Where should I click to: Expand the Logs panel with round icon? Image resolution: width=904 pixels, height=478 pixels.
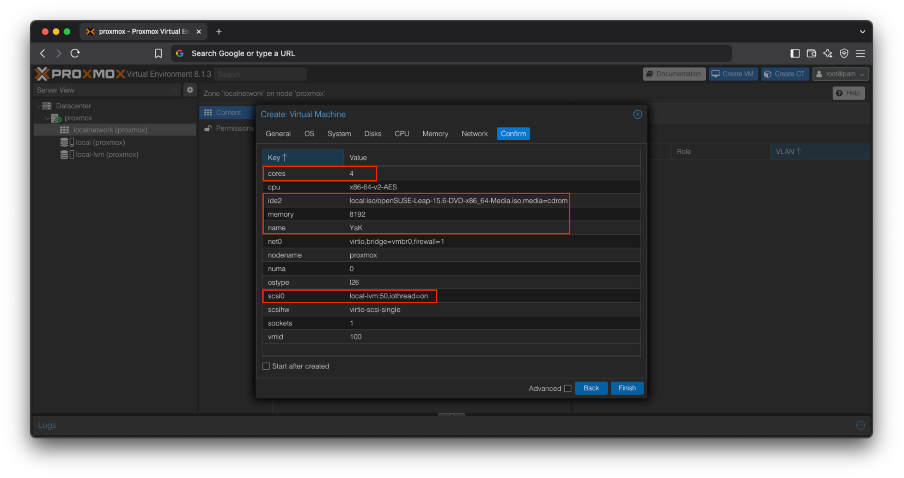coord(860,426)
